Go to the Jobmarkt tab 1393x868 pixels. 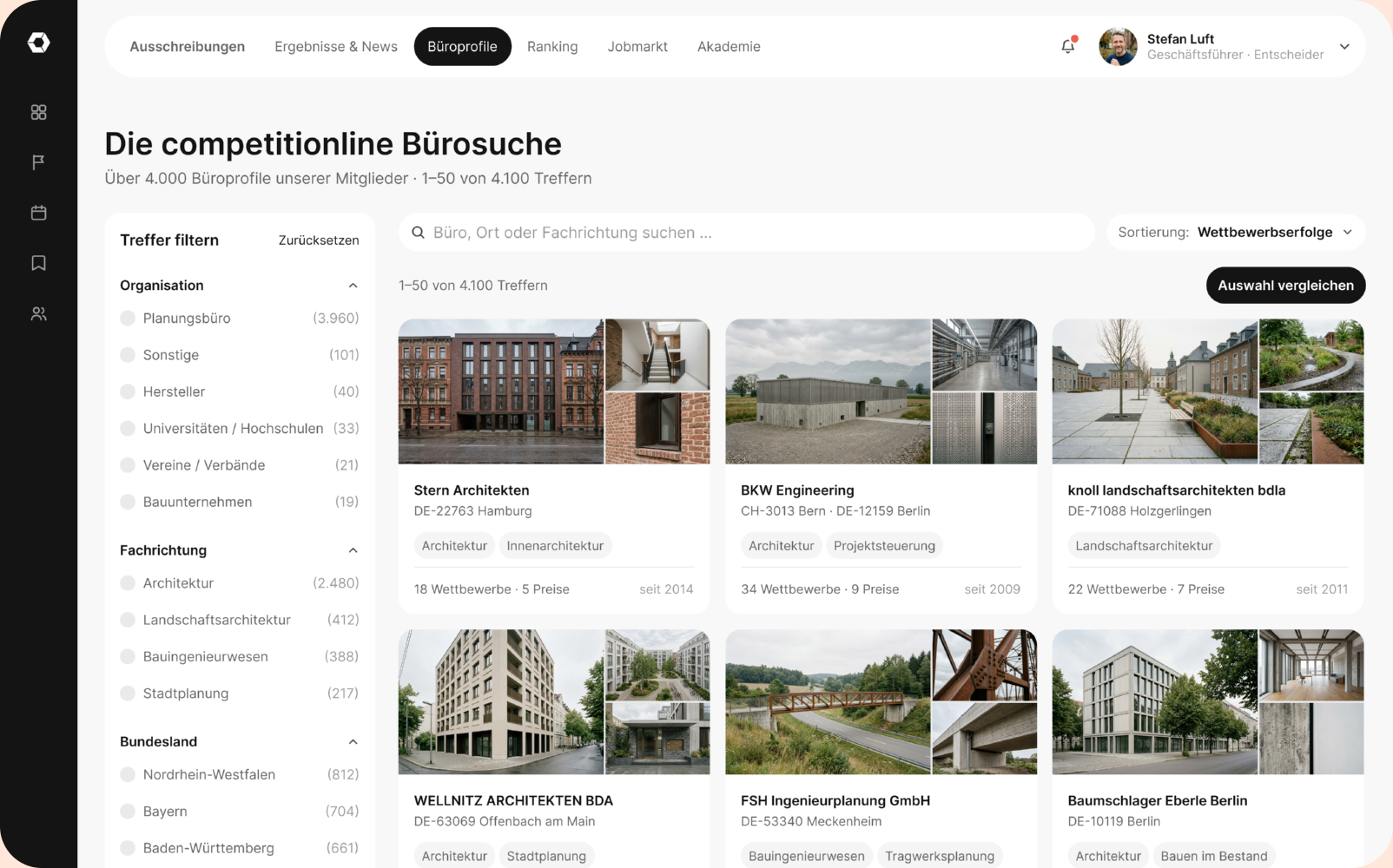pos(637,47)
